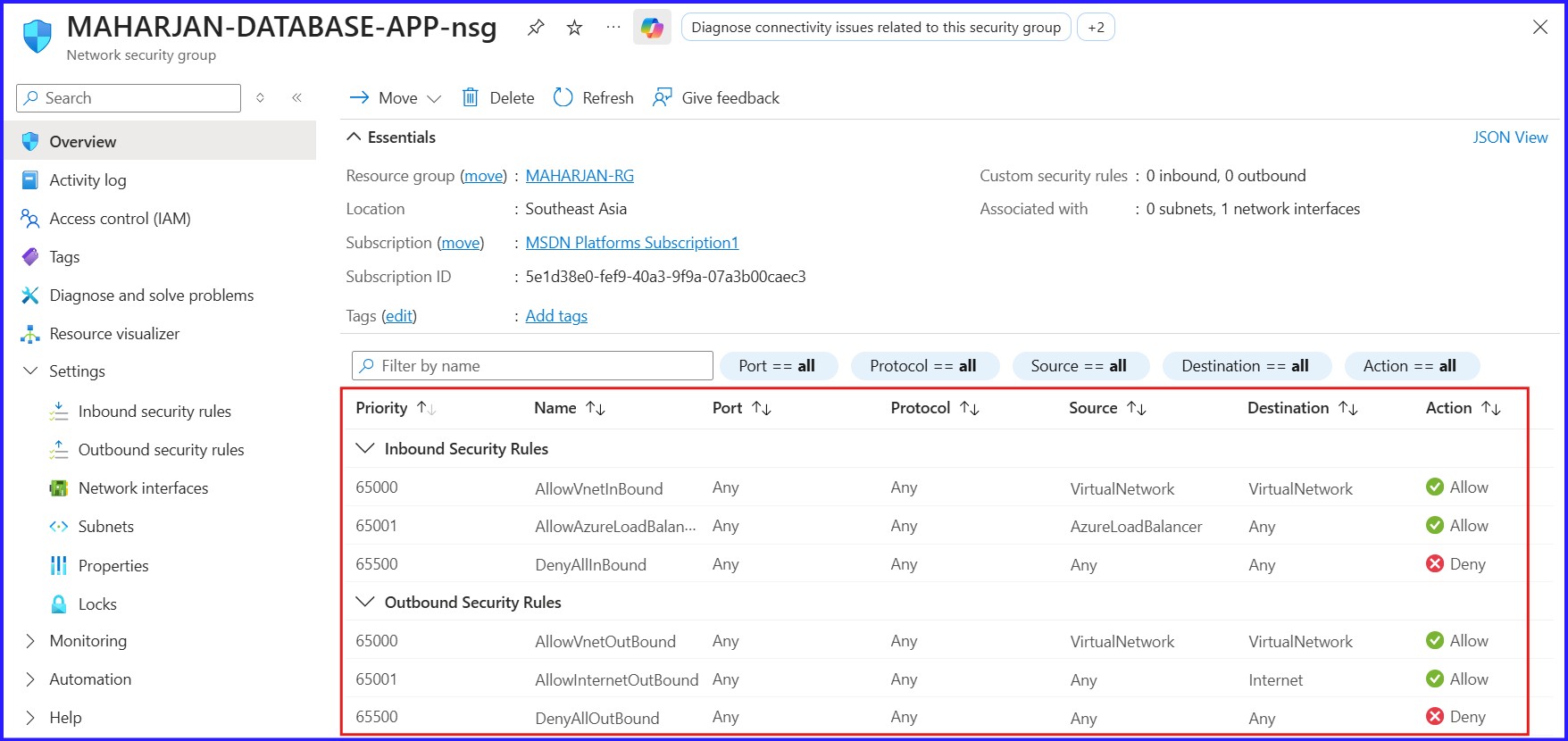This screenshot has height=741, width=1568.
Task: Show the +2 more suggestions
Action: coord(1096,28)
